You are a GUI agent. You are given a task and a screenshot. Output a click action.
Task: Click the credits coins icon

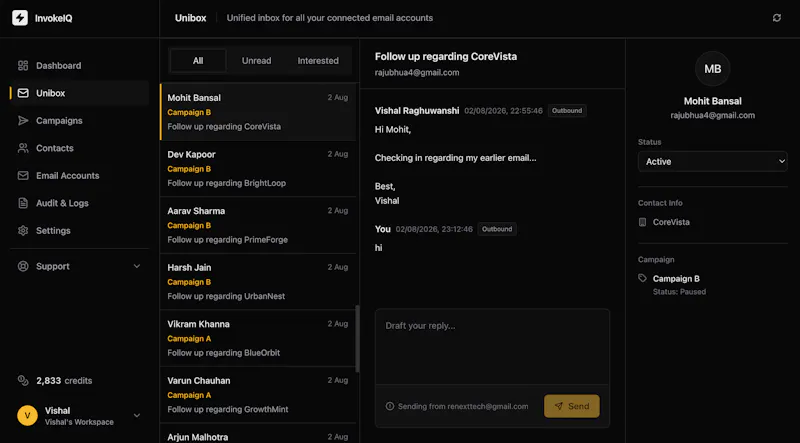pos(23,380)
